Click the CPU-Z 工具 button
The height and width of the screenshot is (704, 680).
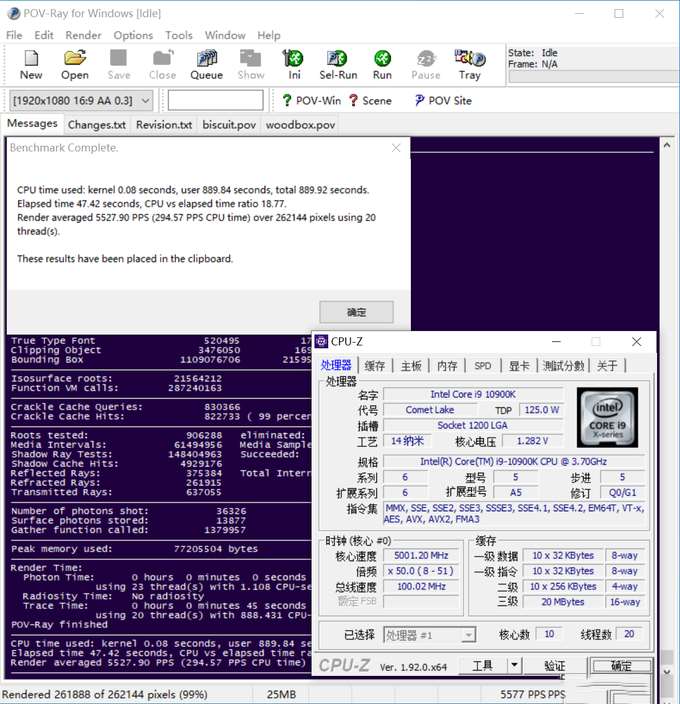pos(483,666)
